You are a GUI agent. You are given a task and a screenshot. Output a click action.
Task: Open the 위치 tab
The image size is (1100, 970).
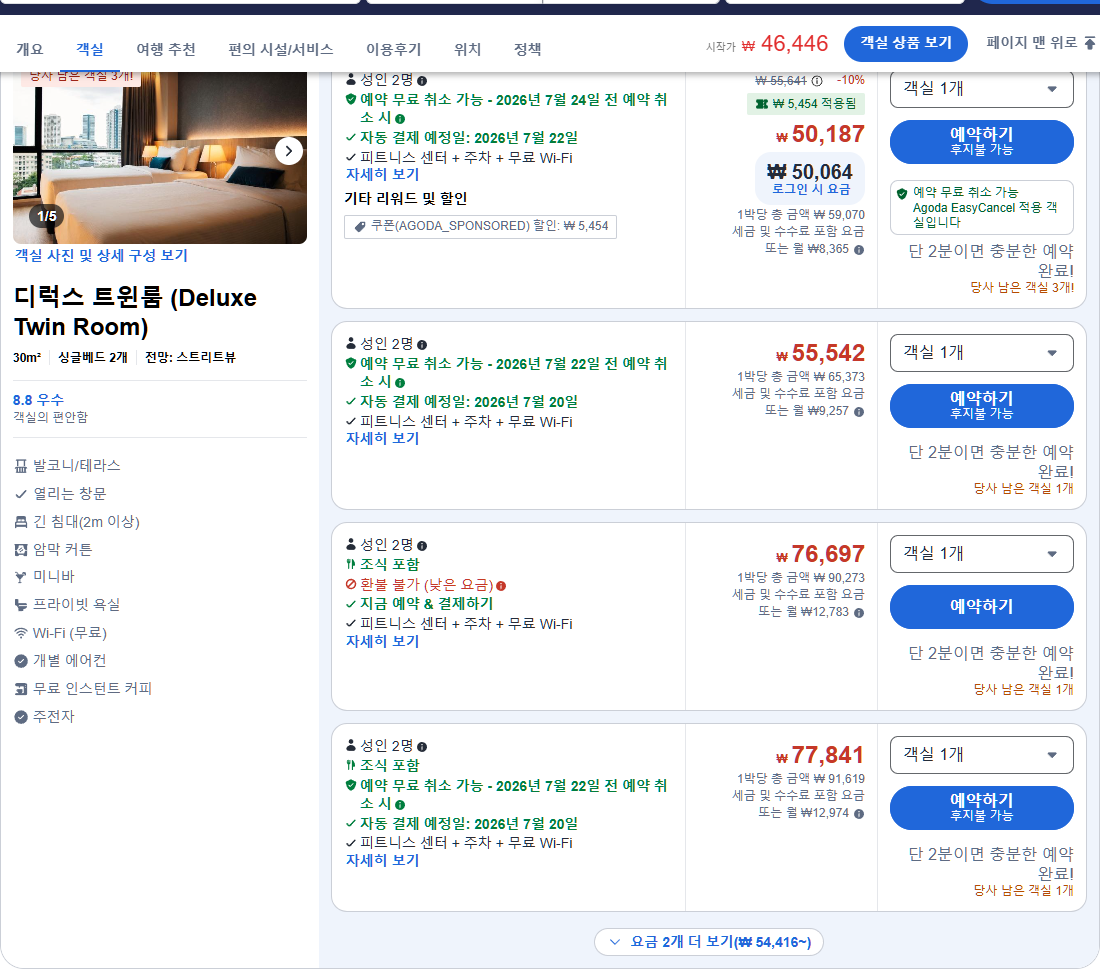pos(467,49)
